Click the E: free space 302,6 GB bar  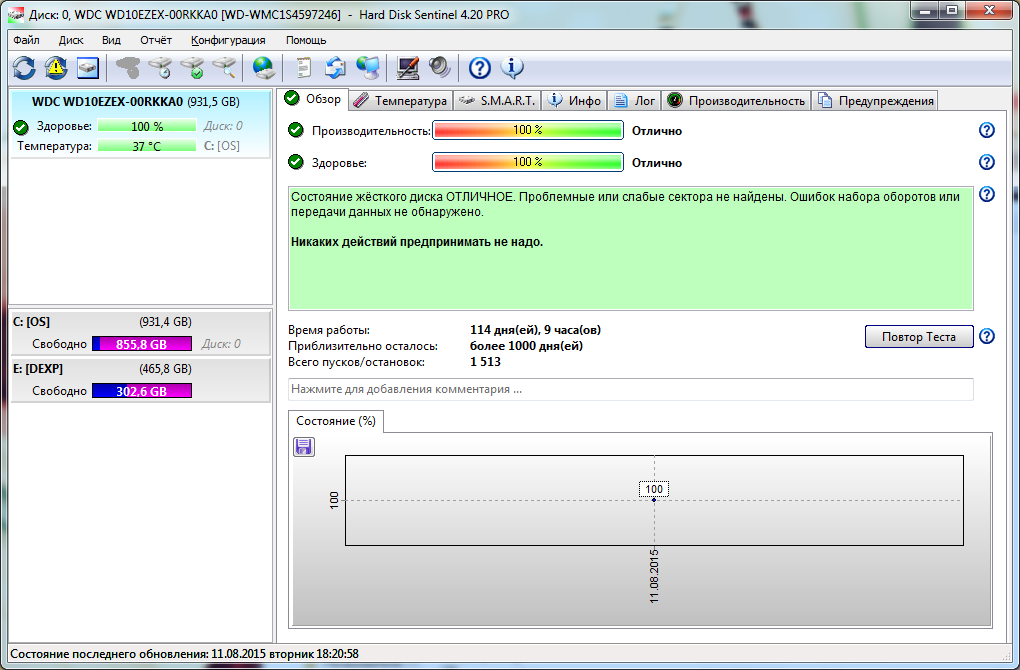pyautogui.click(x=142, y=390)
